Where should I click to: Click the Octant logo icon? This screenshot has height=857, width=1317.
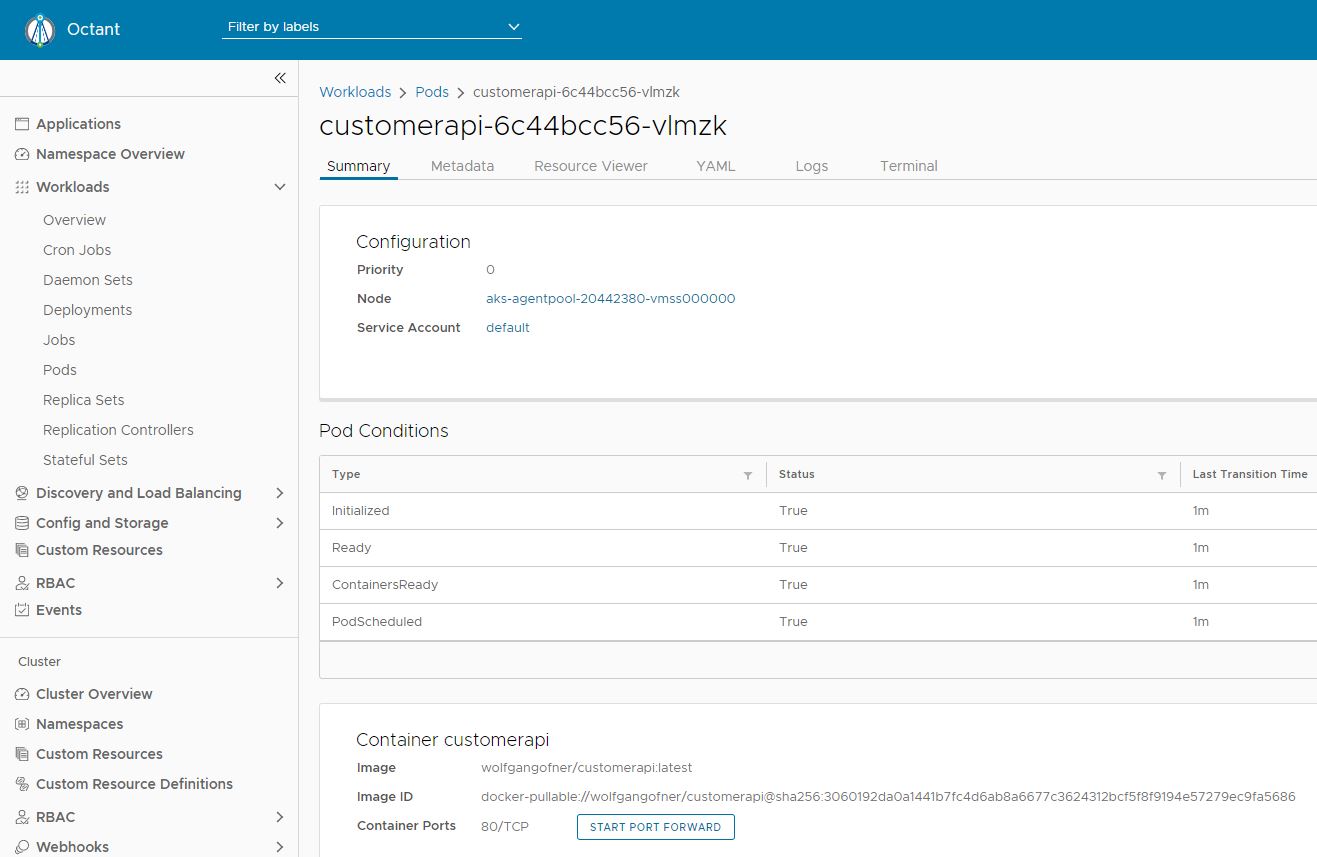coord(39,30)
